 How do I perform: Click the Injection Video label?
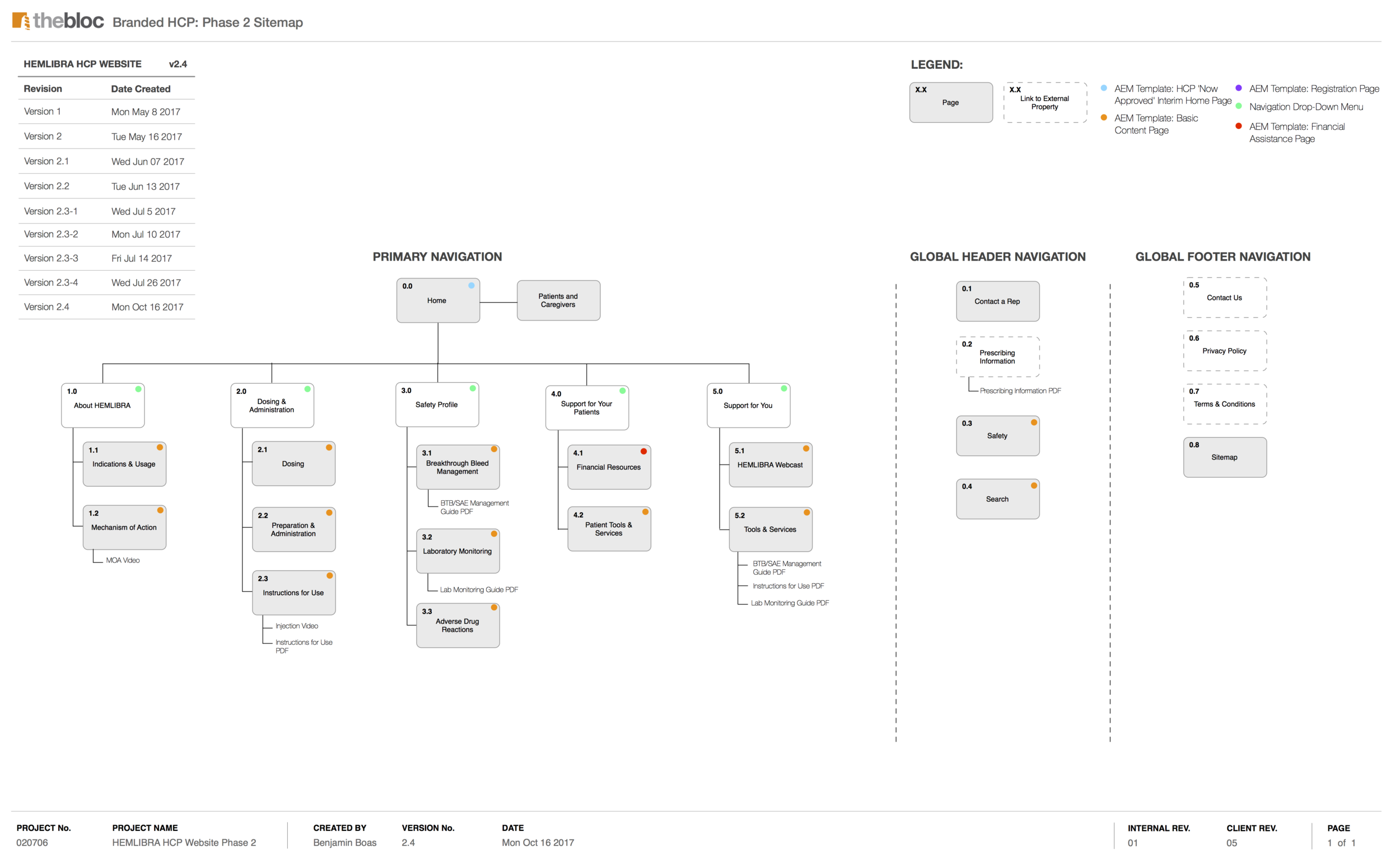pyautogui.click(x=297, y=626)
